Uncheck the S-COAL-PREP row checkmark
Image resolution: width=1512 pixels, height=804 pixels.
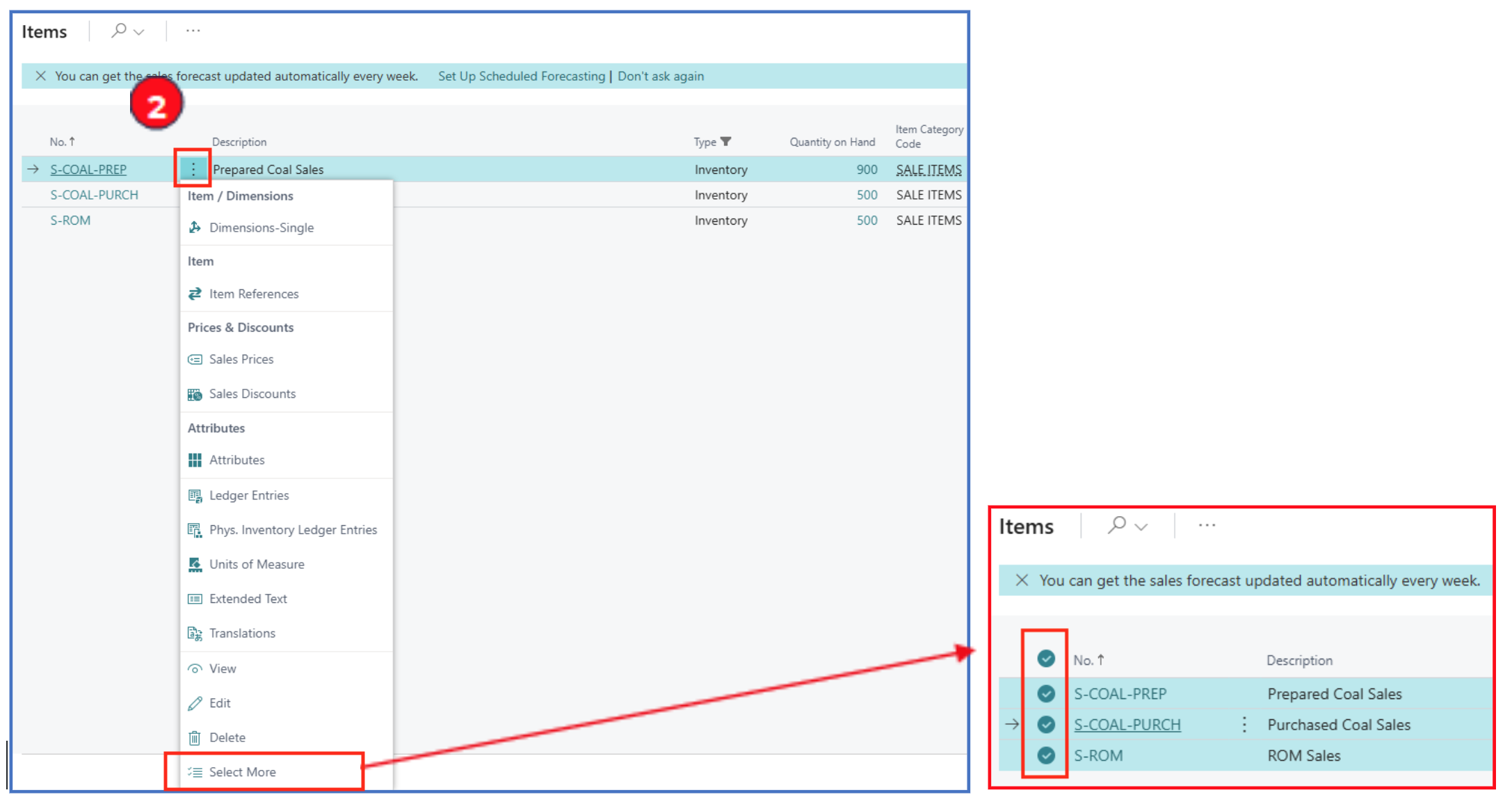coord(1045,693)
